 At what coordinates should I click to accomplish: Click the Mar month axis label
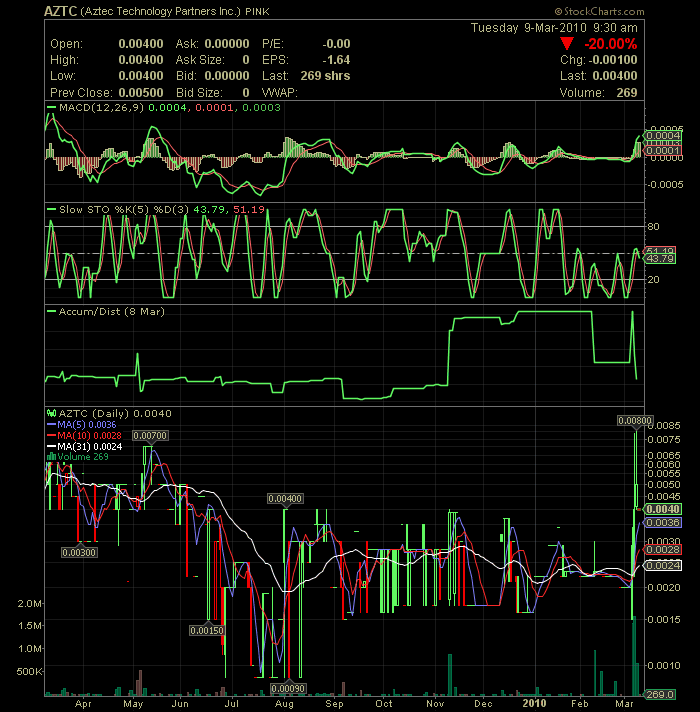tap(624, 704)
